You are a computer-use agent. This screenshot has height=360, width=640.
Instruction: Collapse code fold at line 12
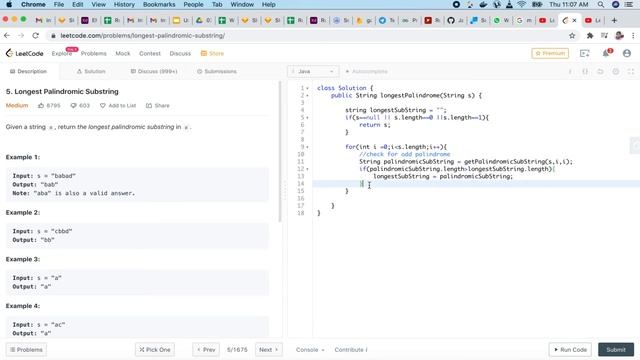(307, 169)
